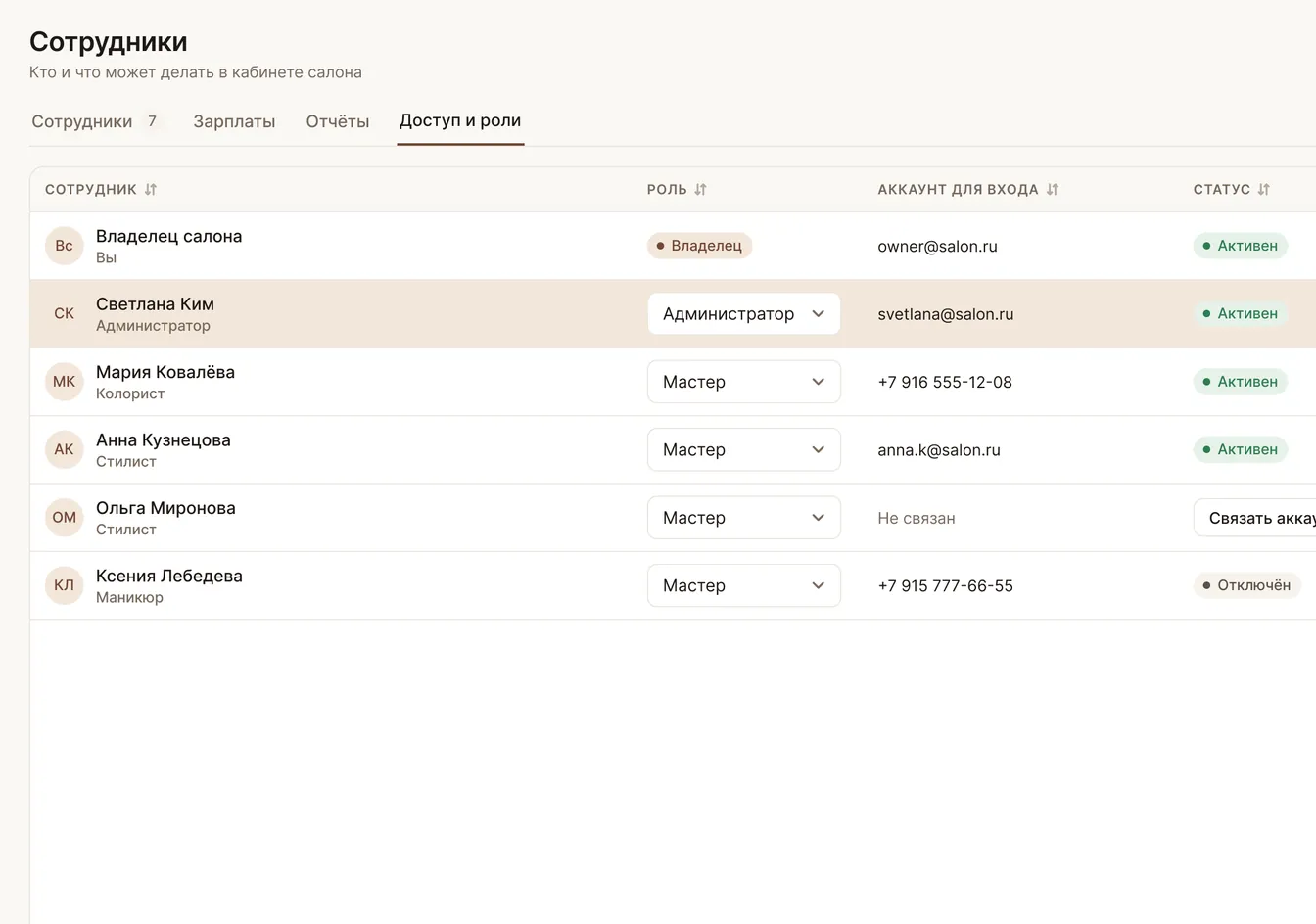
Task: Click the Не связан account text
Action: pyautogui.click(x=916, y=518)
